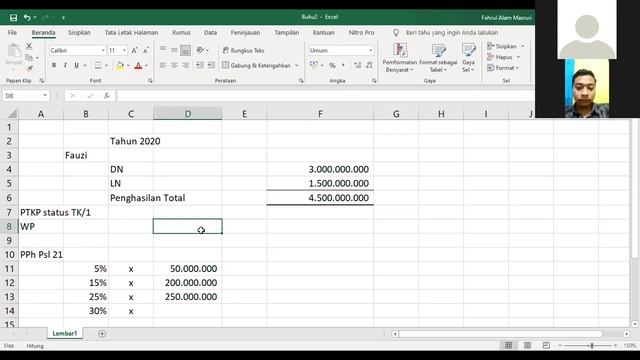
Task: Open the font size dropdown
Action: point(124,50)
